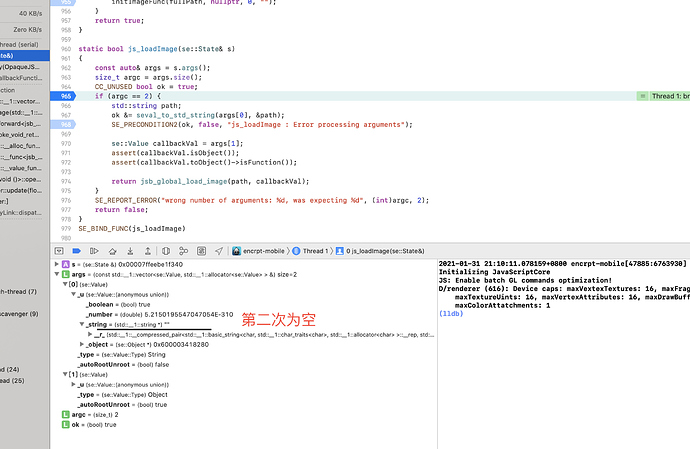Select 'cavenger (9)' thread in navigator
The width and height of the screenshot is (690, 449).
pos(19,314)
